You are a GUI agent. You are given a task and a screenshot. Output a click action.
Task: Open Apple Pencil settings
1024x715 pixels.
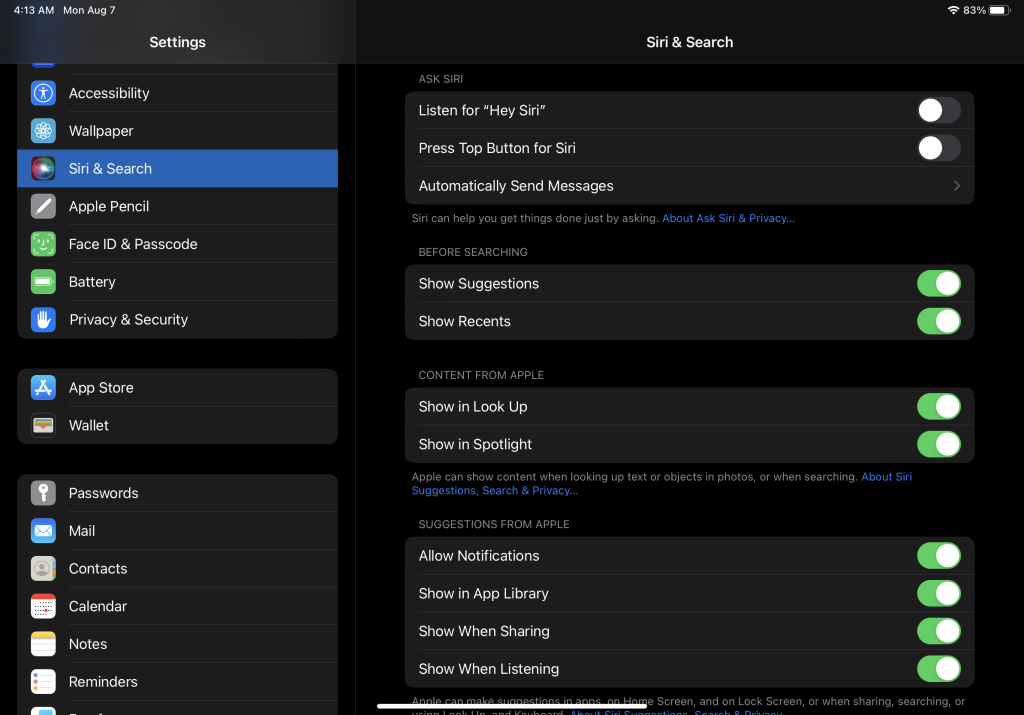coord(178,206)
